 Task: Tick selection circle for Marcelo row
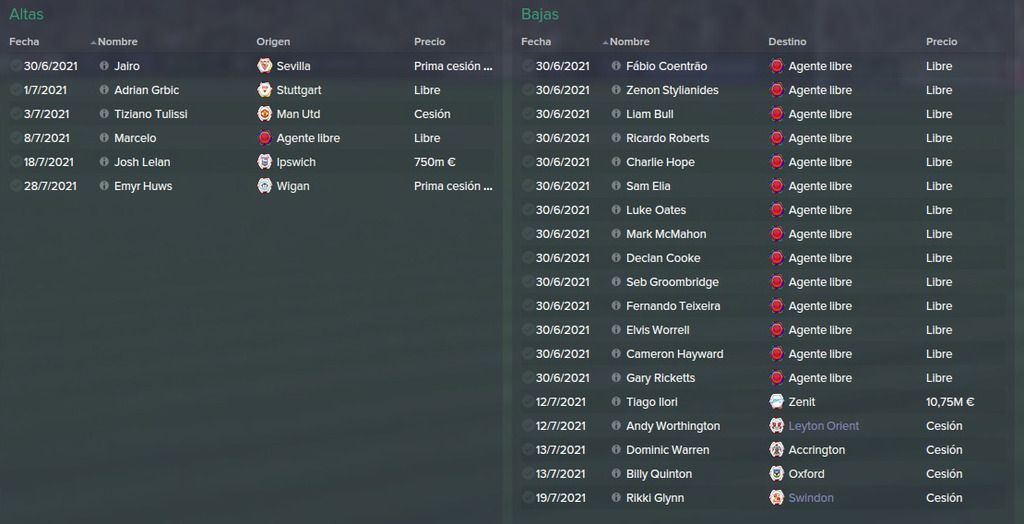[16, 138]
